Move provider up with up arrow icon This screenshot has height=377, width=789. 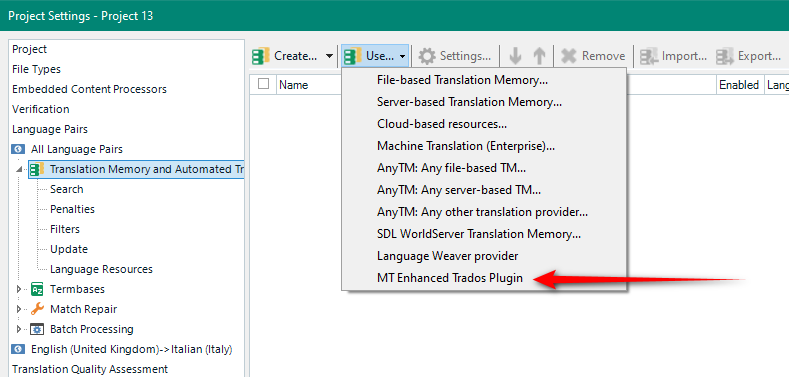tap(539, 56)
